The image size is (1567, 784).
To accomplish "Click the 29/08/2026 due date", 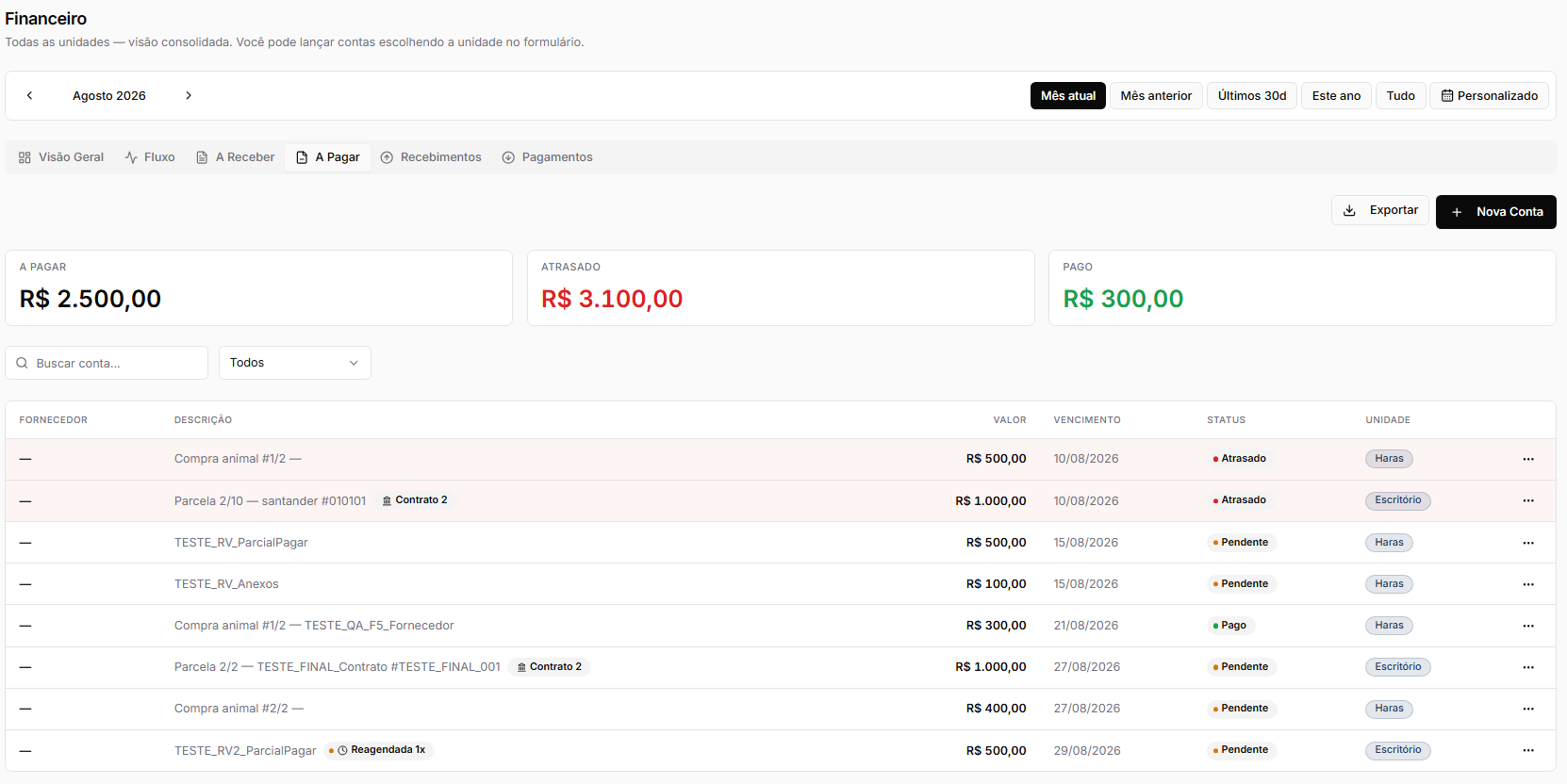I will pyautogui.click(x=1087, y=751).
